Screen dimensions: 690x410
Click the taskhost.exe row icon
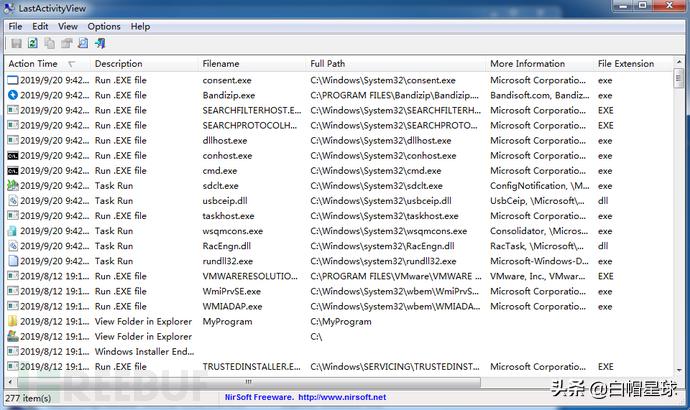click(x=13, y=216)
